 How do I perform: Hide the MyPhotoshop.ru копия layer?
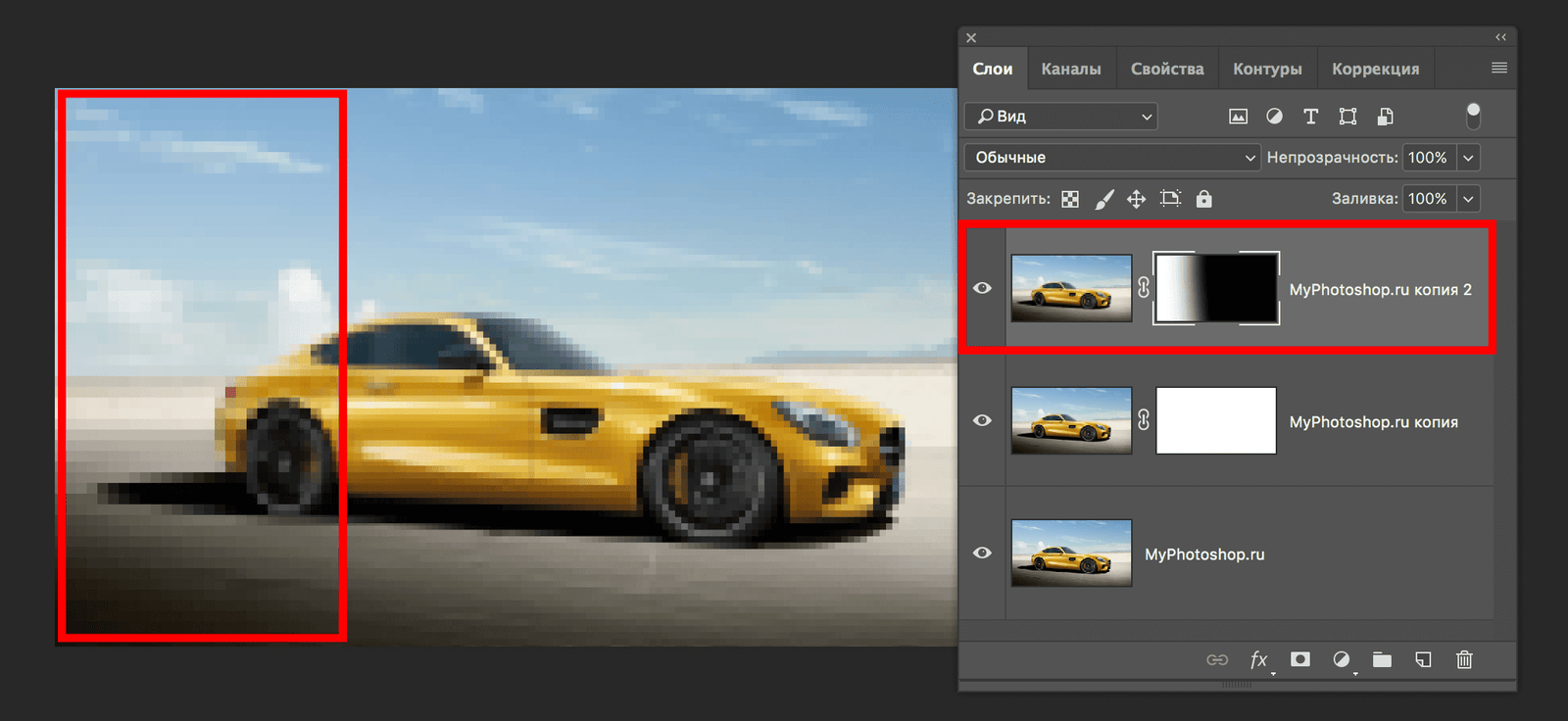982,420
